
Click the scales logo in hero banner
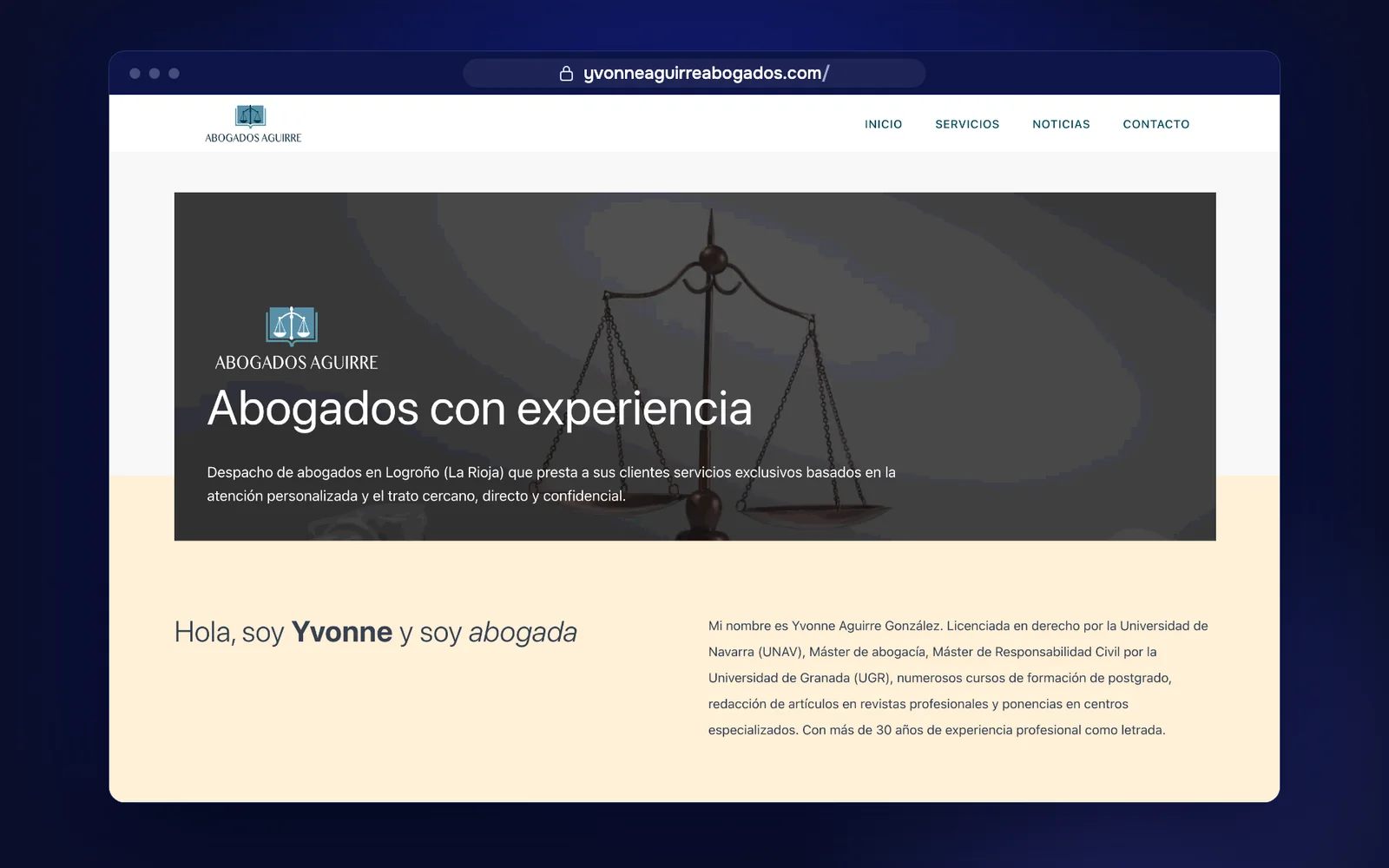coord(292,326)
